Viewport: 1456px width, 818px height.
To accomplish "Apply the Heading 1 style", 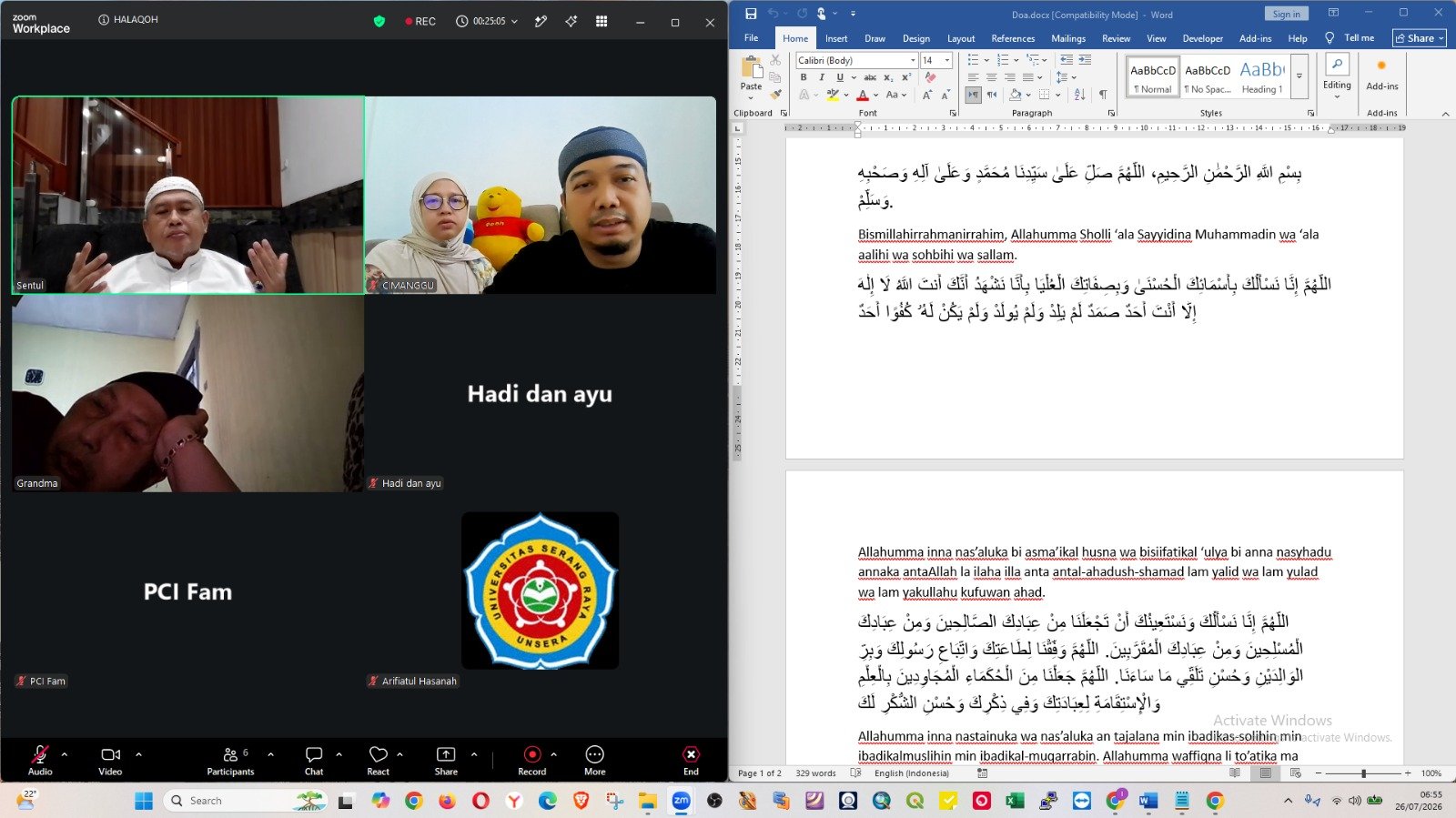I will 1262,77.
